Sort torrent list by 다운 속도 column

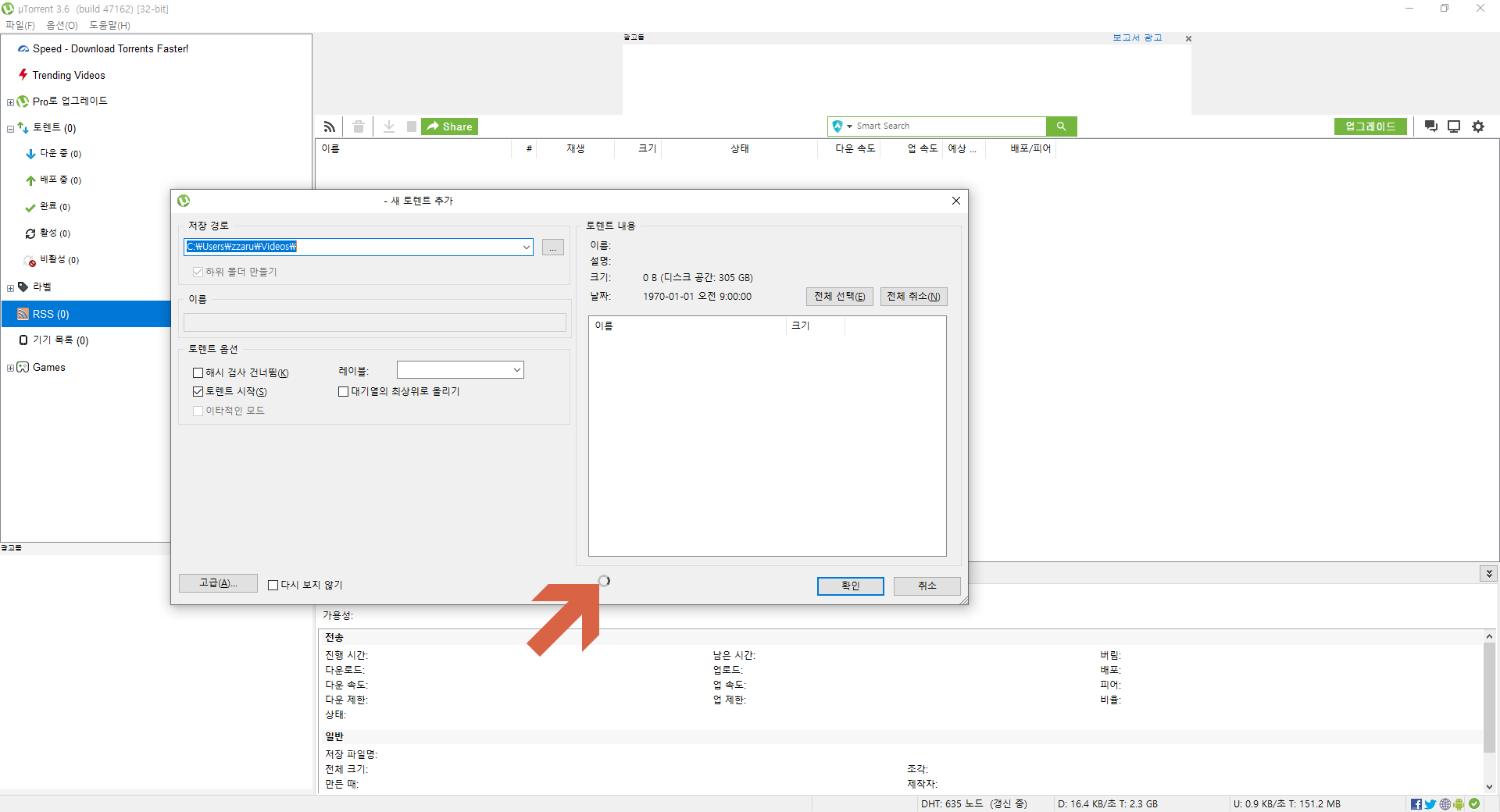[x=848, y=148]
